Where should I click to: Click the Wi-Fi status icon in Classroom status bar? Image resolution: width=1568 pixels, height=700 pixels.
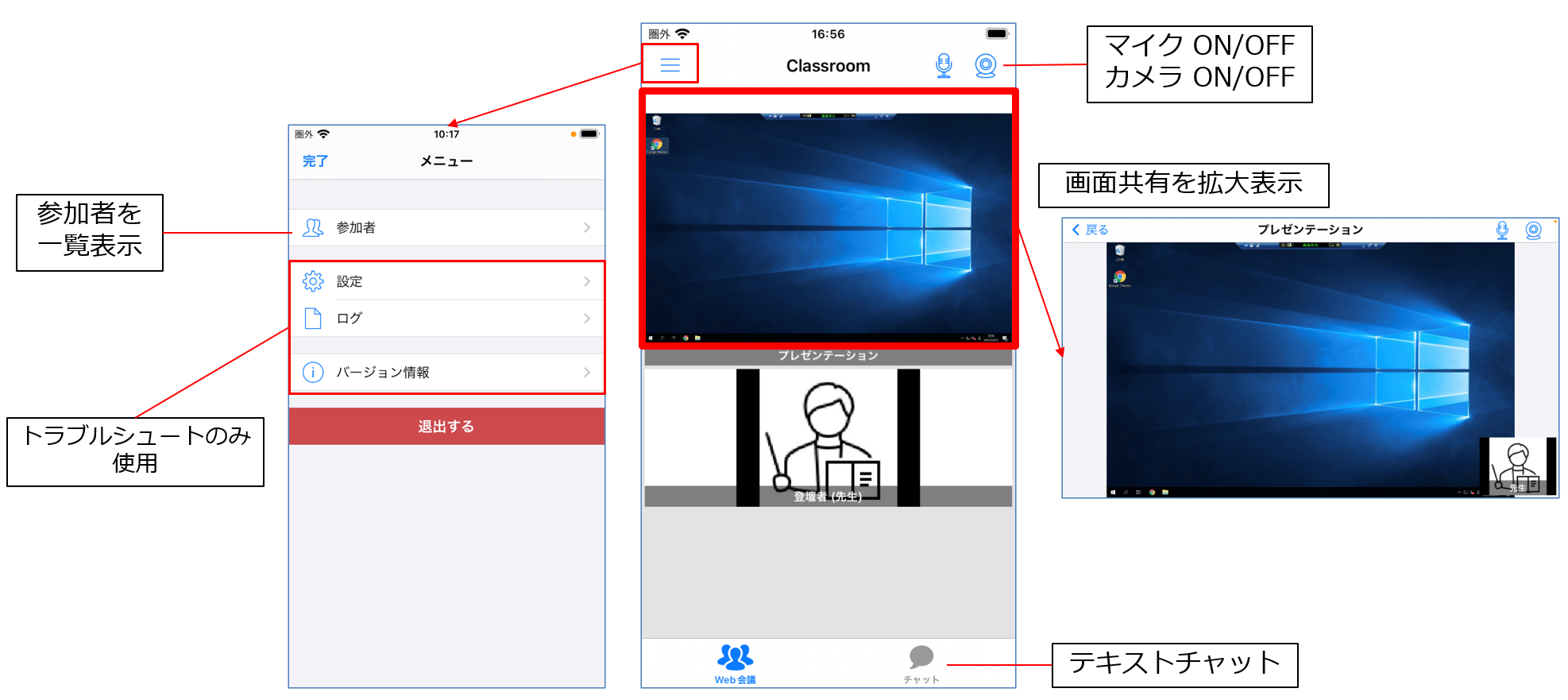click(682, 33)
